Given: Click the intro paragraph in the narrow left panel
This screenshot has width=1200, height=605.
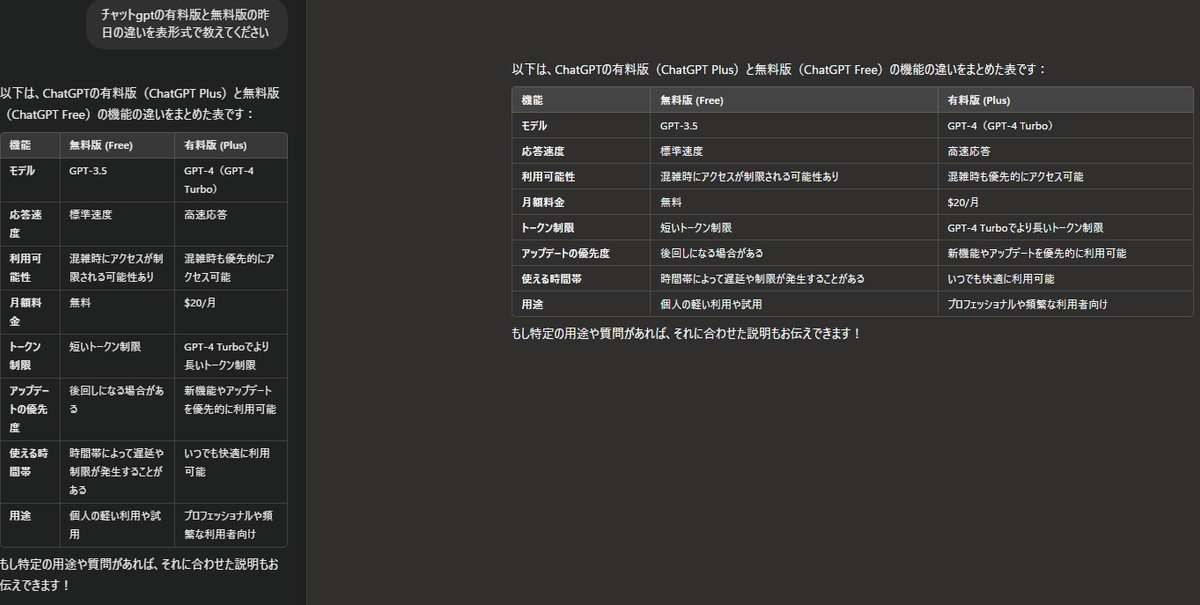Looking at the screenshot, I should 140,103.
